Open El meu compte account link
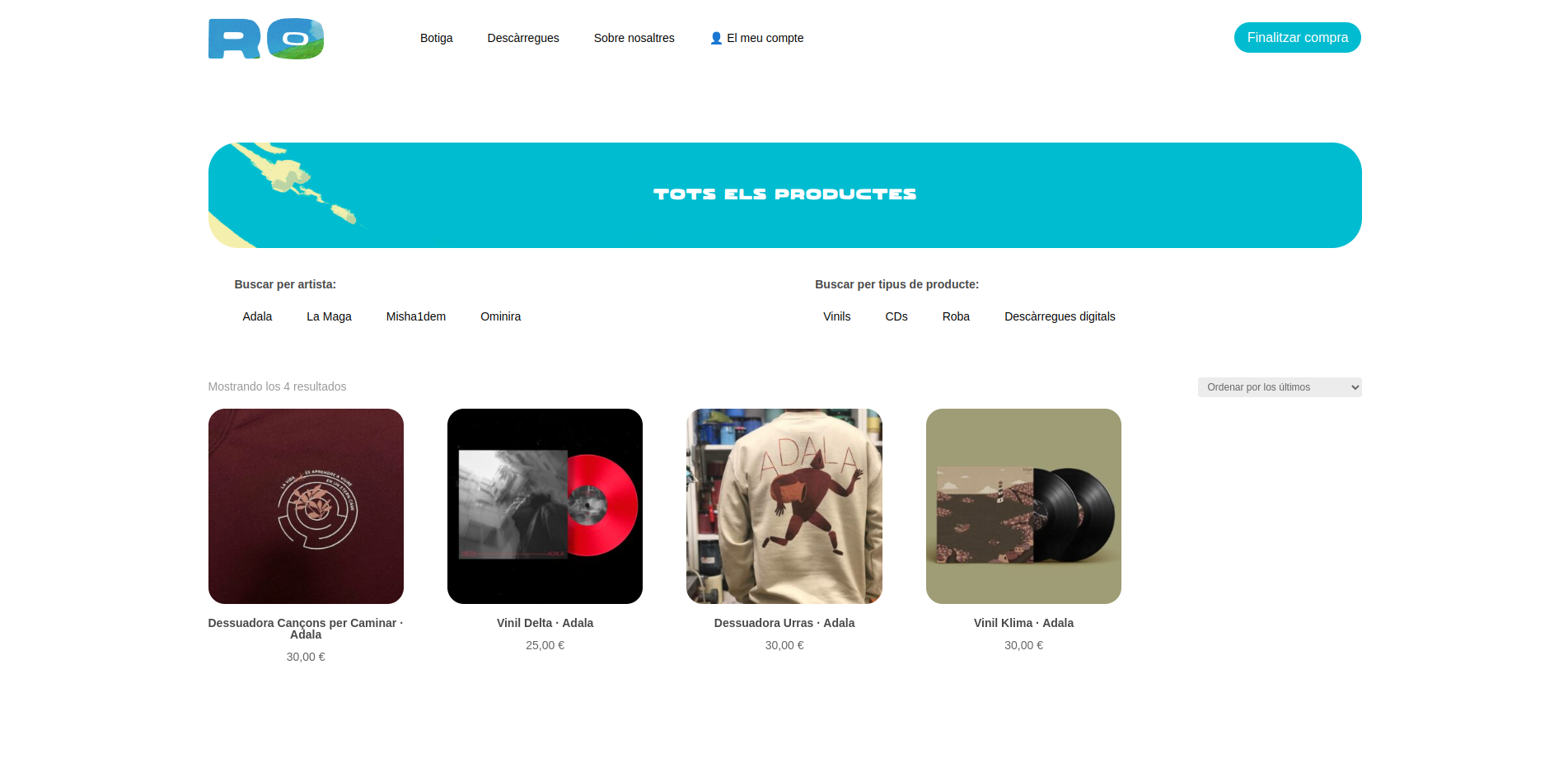1568x777 pixels. [x=756, y=38]
